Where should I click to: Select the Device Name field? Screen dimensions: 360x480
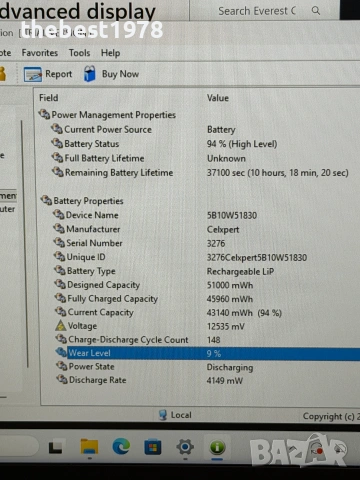[x=92, y=215]
